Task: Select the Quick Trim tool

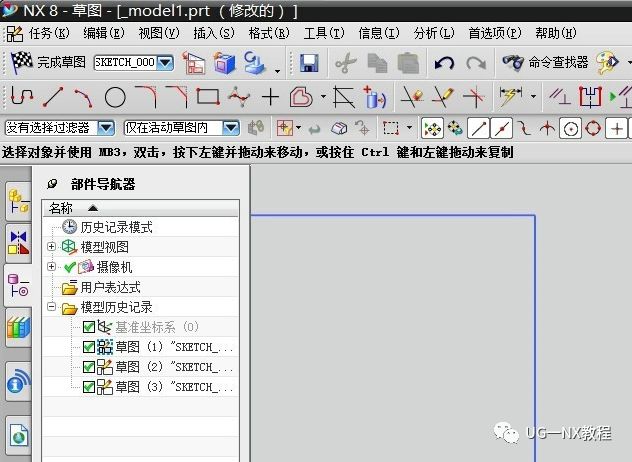Action: pos(411,97)
